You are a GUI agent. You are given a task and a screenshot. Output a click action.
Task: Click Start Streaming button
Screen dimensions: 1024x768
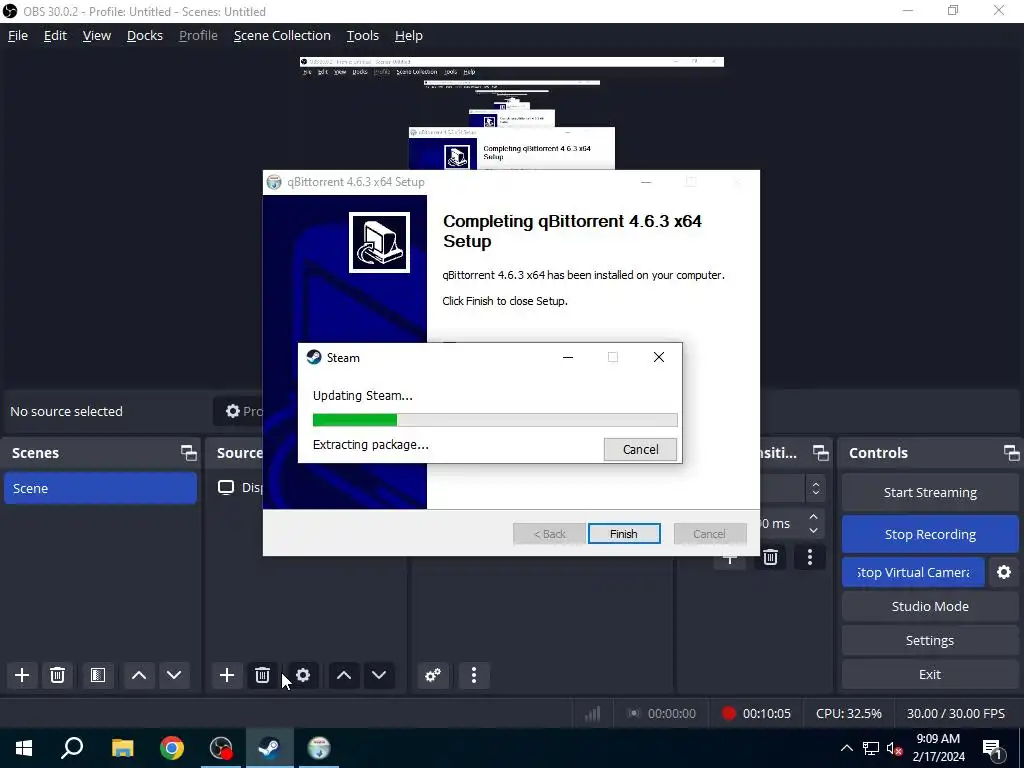click(930, 492)
